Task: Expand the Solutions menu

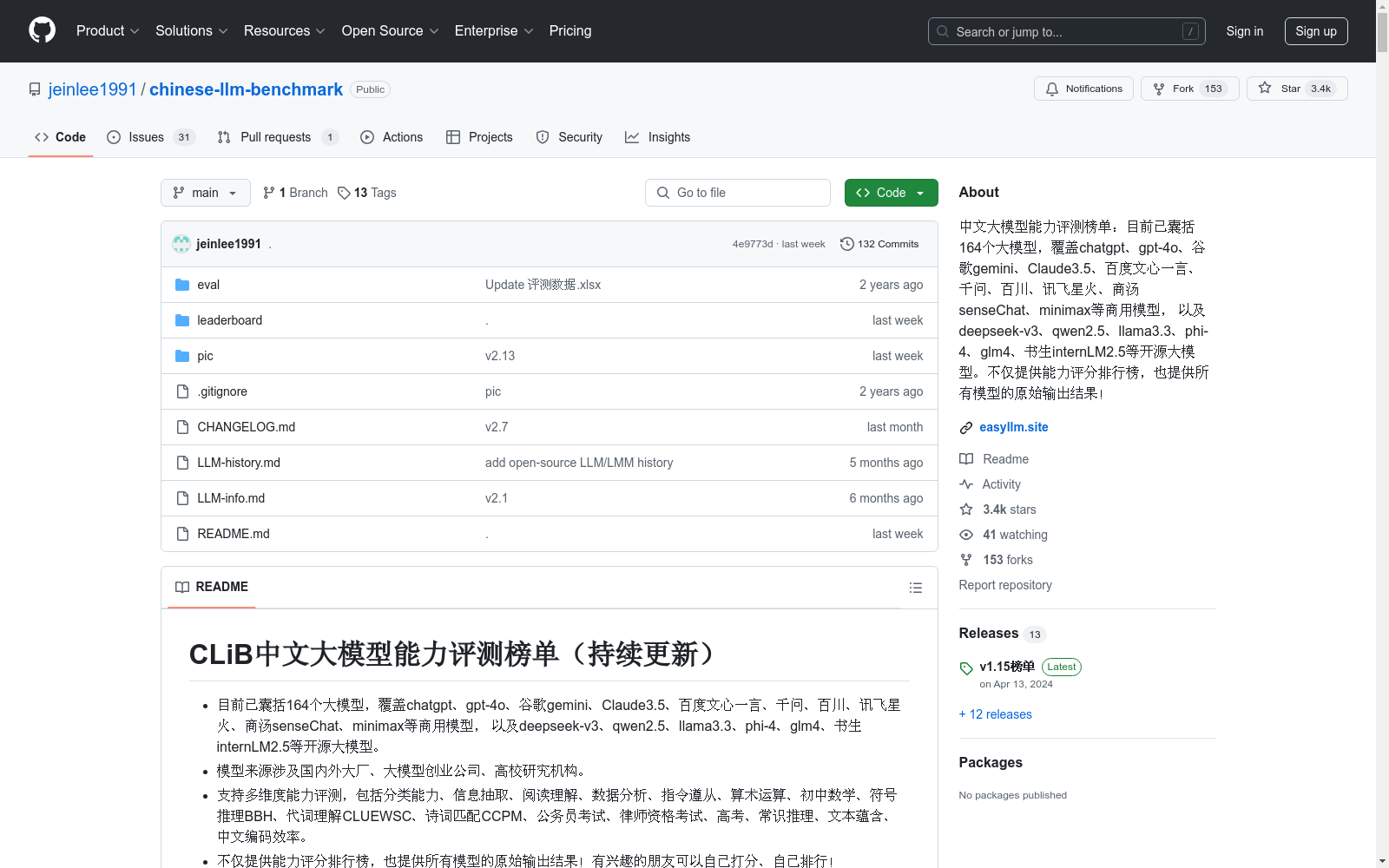Action: (x=192, y=30)
